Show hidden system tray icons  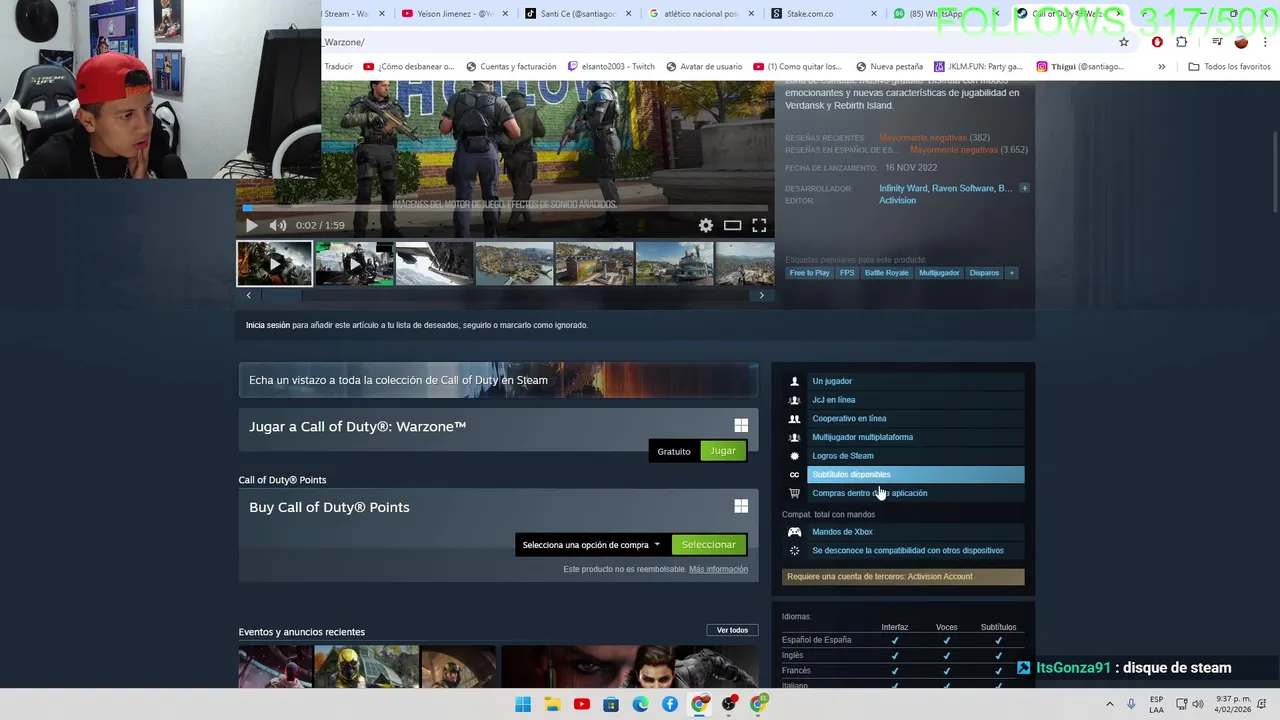coord(1109,705)
